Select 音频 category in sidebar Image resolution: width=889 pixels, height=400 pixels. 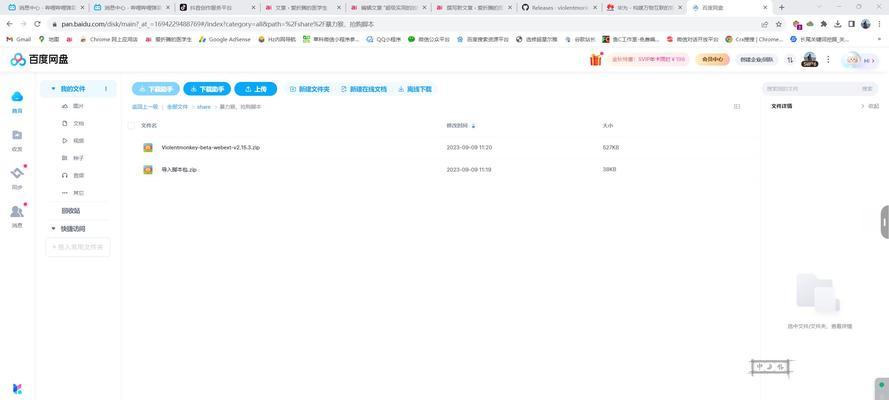(x=73, y=176)
